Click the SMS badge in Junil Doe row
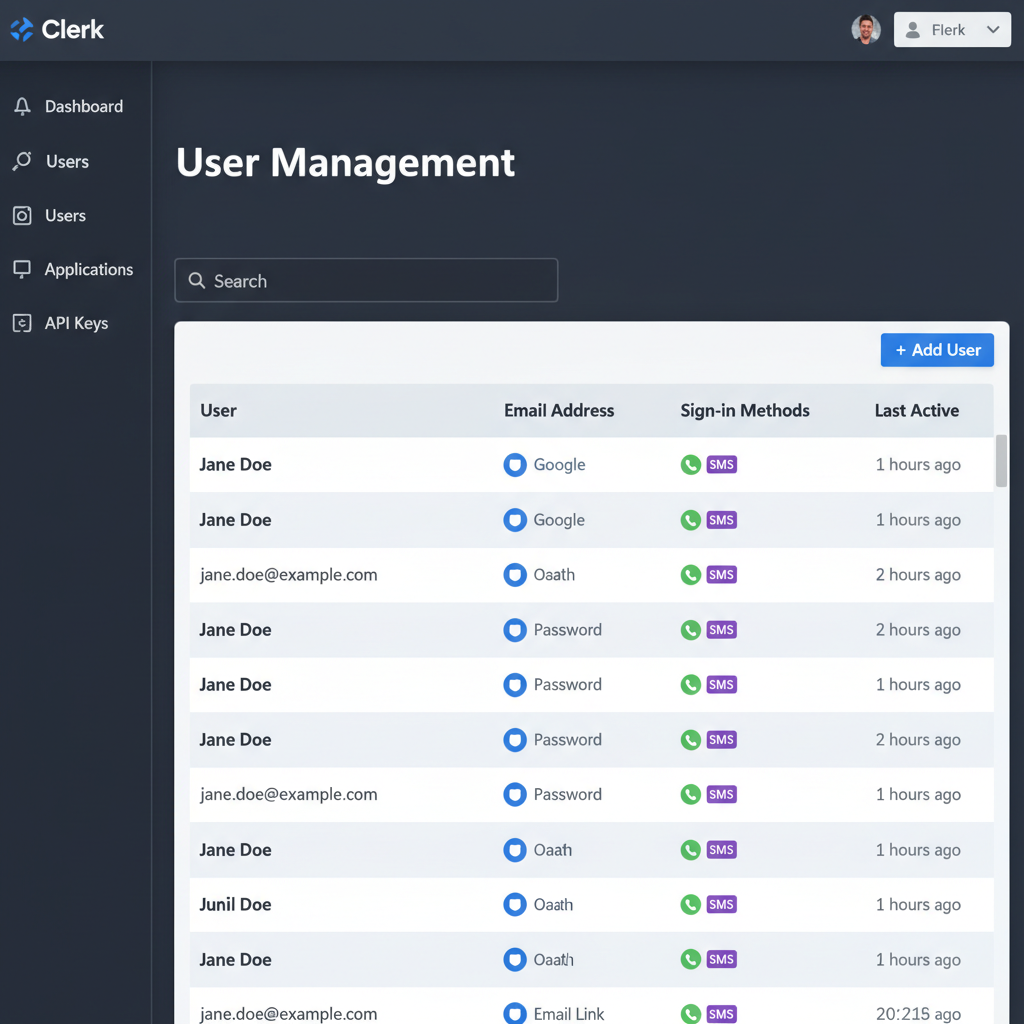The height and width of the screenshot is (1024, 1024). point(721,904)
